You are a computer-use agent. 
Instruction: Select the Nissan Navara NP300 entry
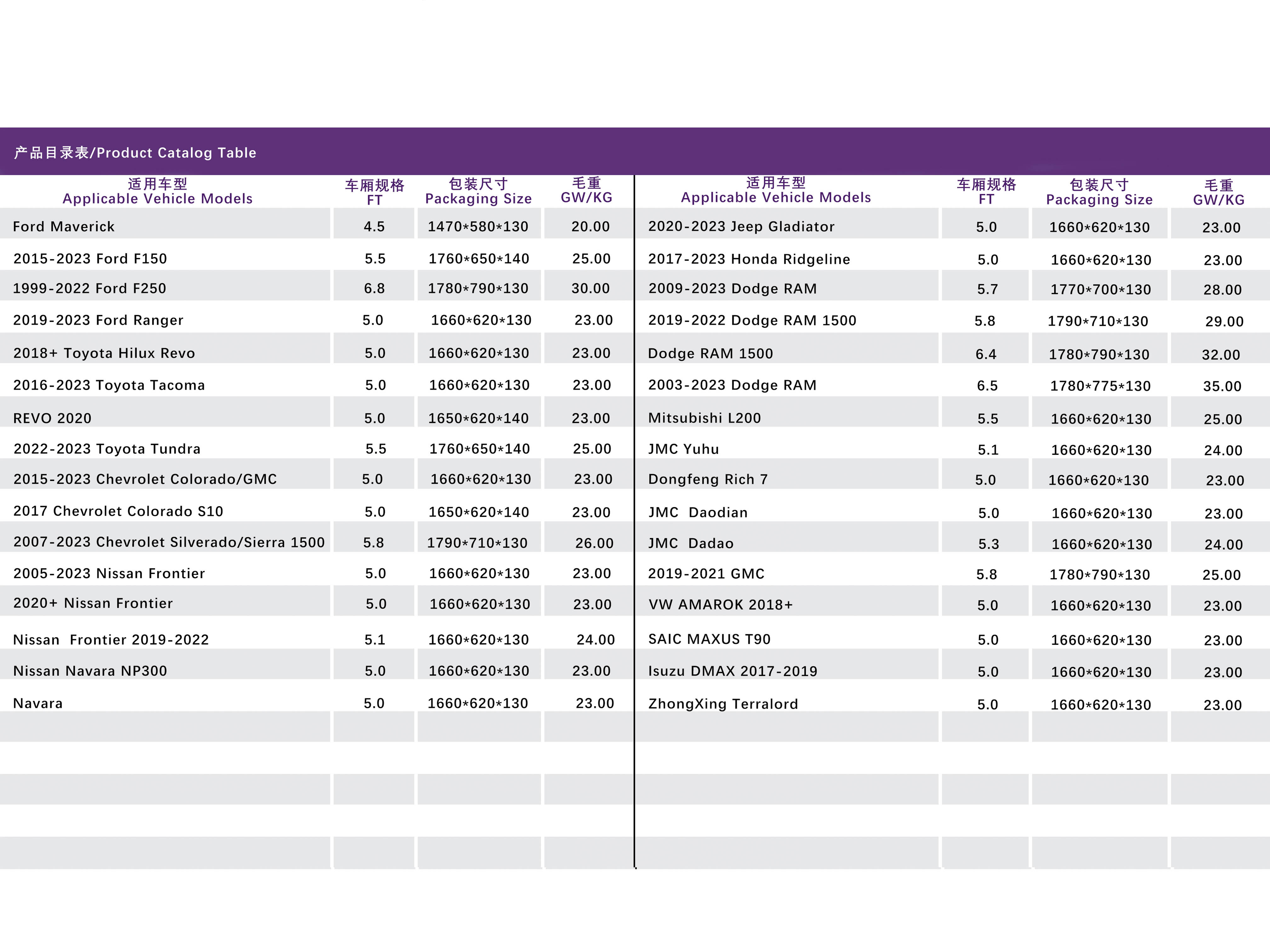click(x=90, y=671)
